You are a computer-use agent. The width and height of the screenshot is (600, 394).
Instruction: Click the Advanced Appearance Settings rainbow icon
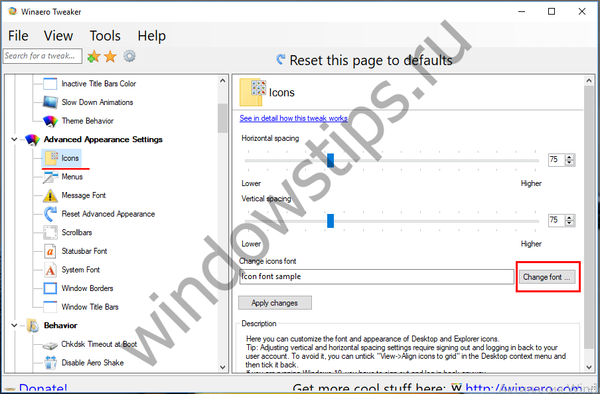click(32, 140)
